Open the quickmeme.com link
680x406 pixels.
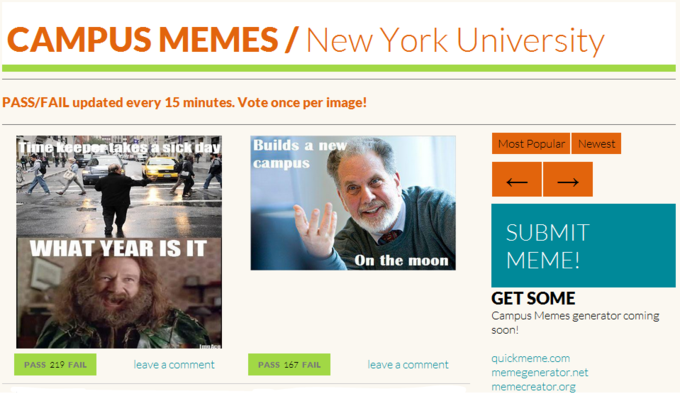(x=530, y=358)
